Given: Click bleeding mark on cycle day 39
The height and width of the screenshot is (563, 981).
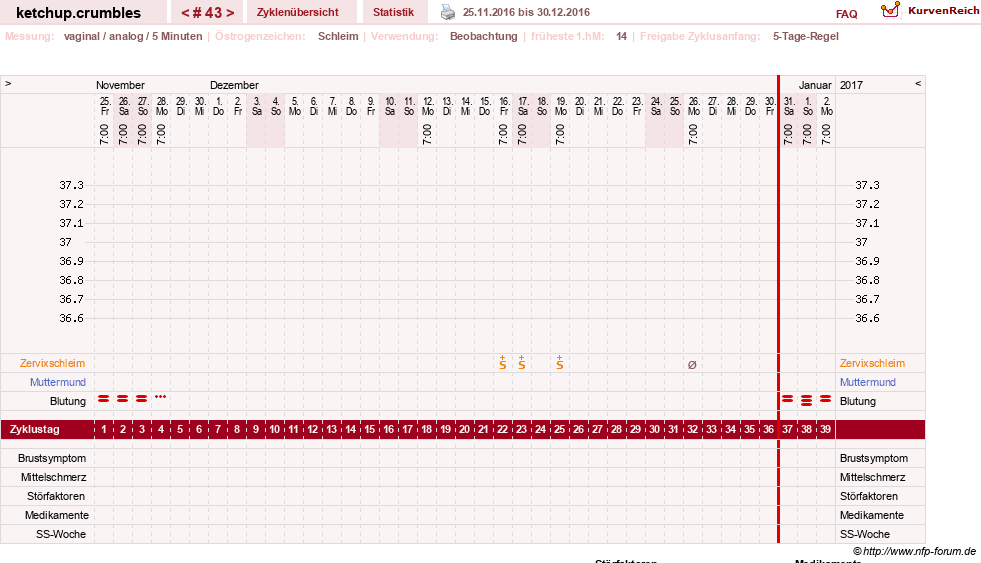Looking at the screenshot, I should coord(826,398).
